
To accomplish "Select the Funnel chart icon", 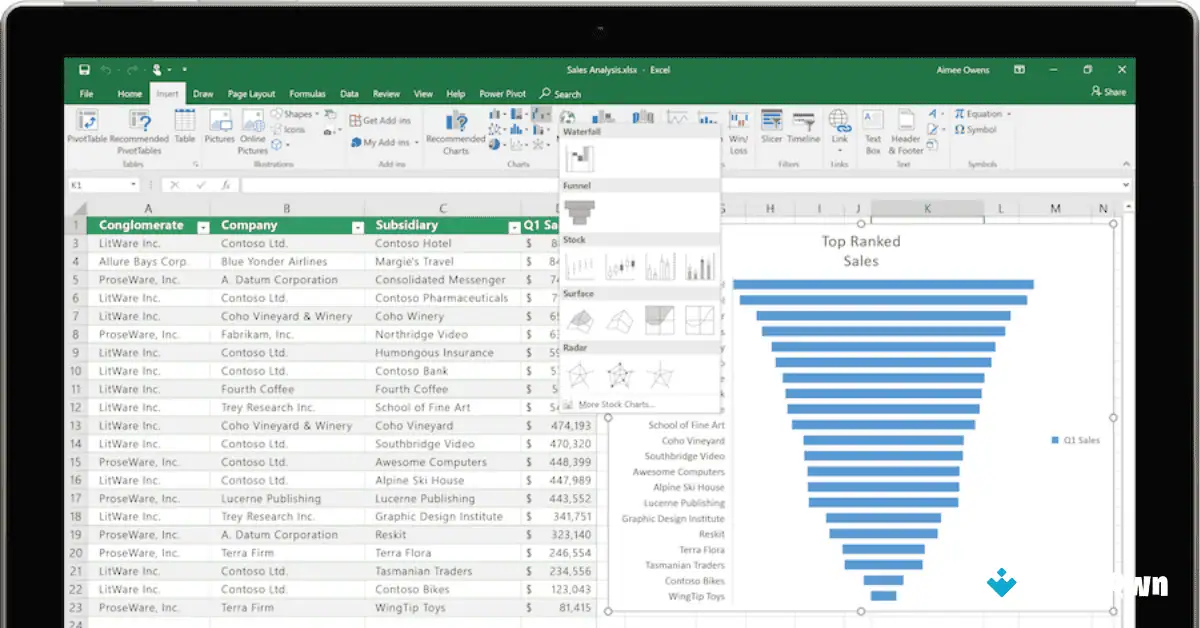I will tap(581, 210).
